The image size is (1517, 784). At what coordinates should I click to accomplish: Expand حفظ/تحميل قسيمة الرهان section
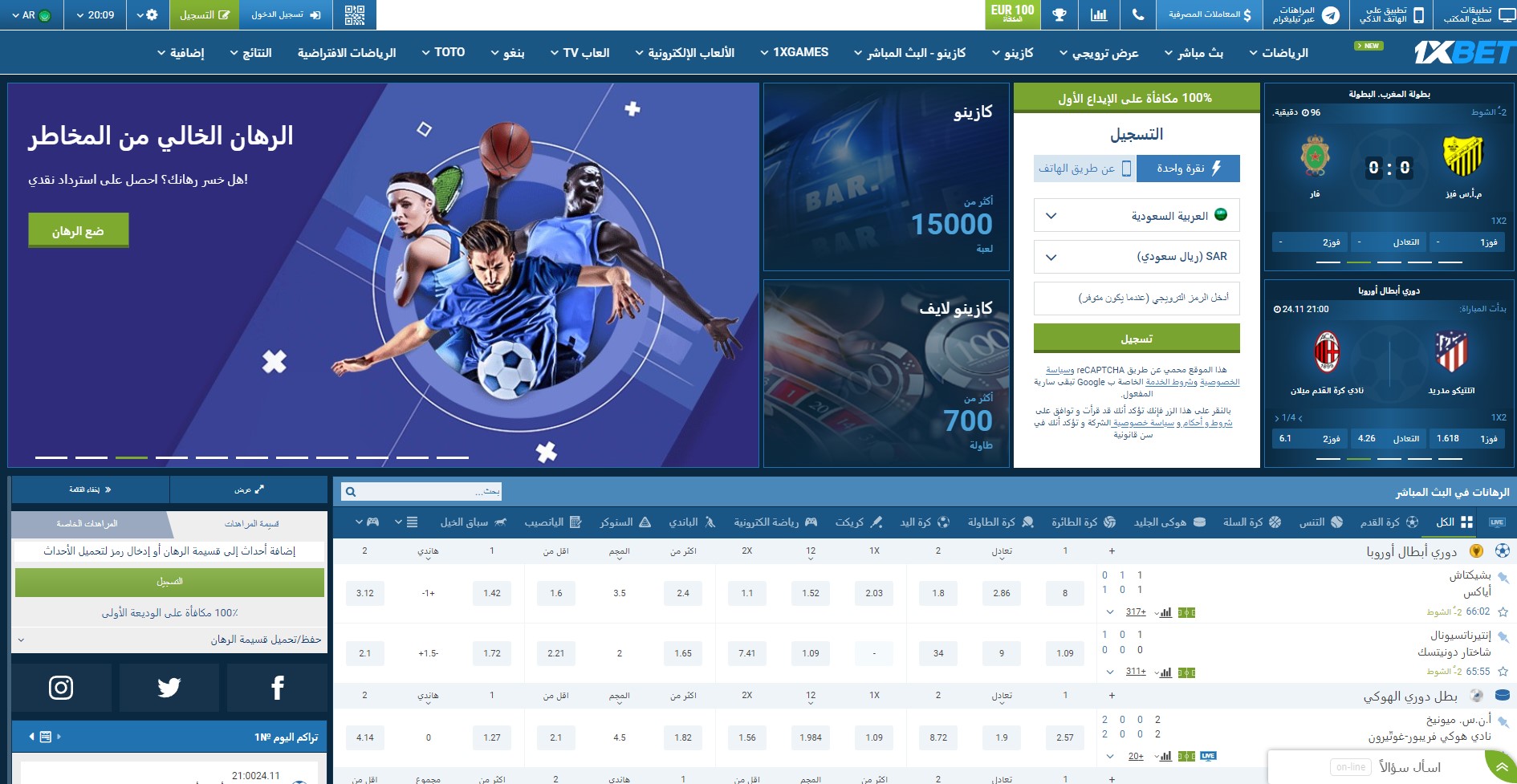click(x=169, y=640)
